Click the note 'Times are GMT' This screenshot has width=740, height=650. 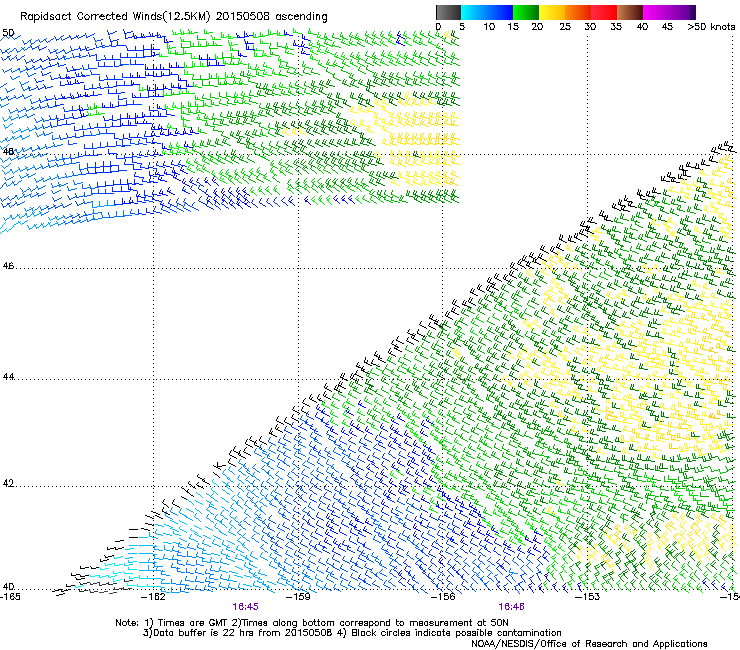[x=193, y=623]
